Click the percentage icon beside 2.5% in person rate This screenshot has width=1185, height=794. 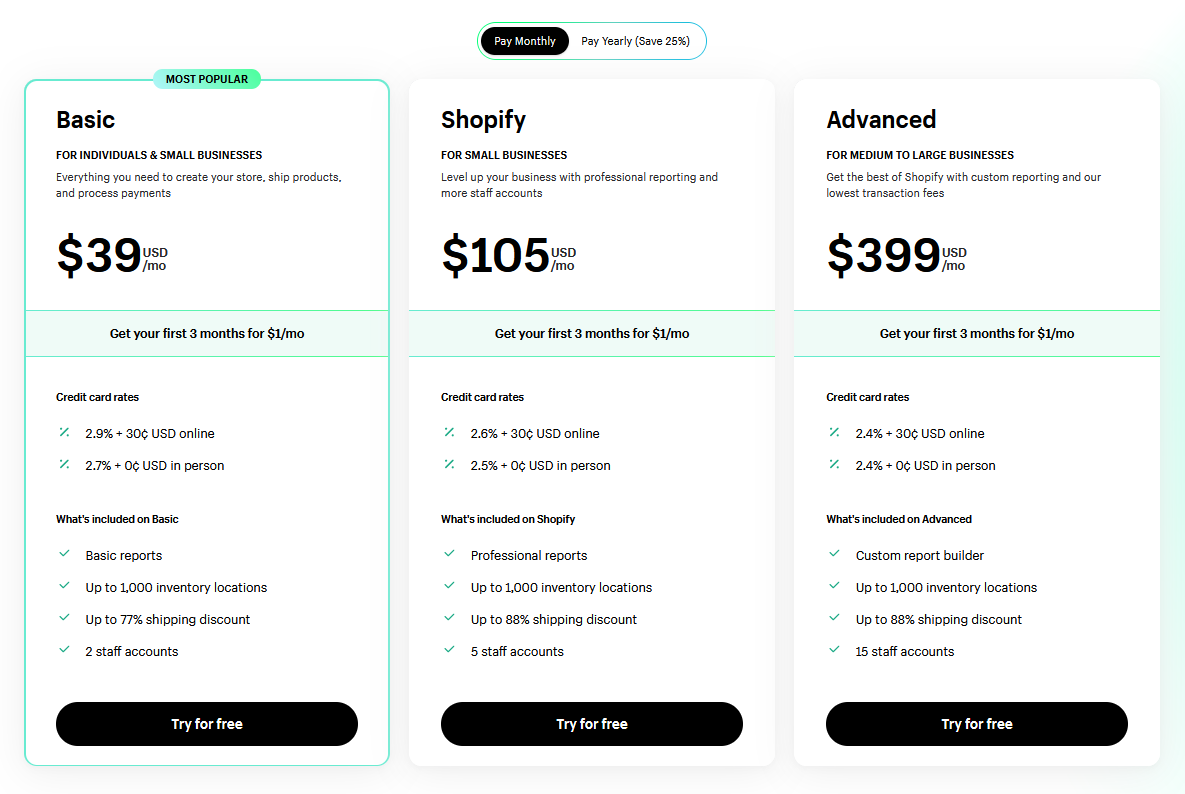click(449, 464)
